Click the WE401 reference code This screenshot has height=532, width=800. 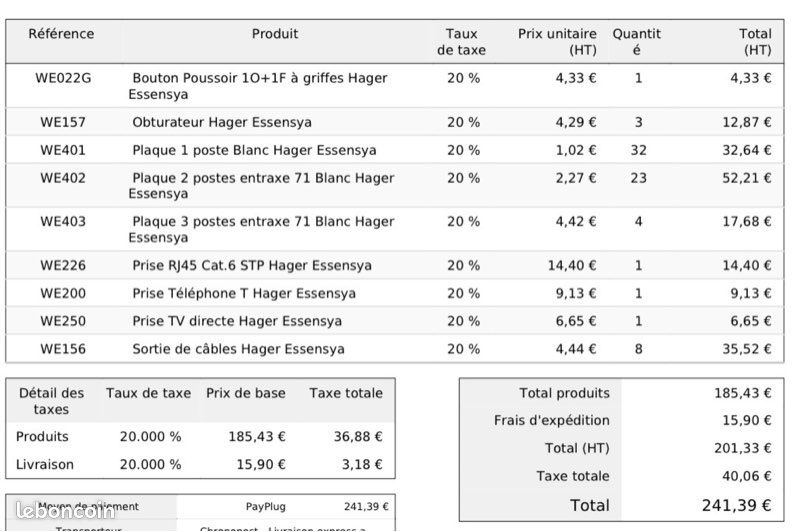pos(63,150)
